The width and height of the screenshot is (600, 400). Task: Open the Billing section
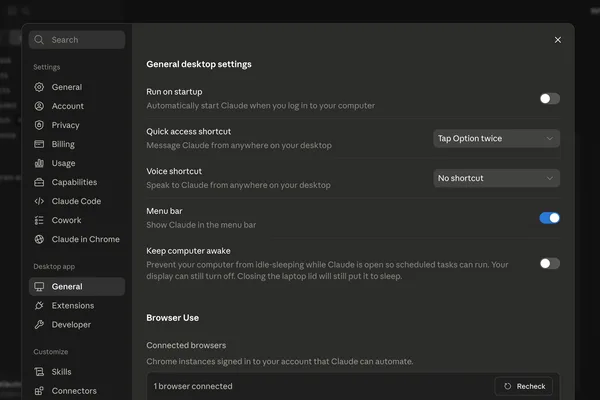(77, 144)
